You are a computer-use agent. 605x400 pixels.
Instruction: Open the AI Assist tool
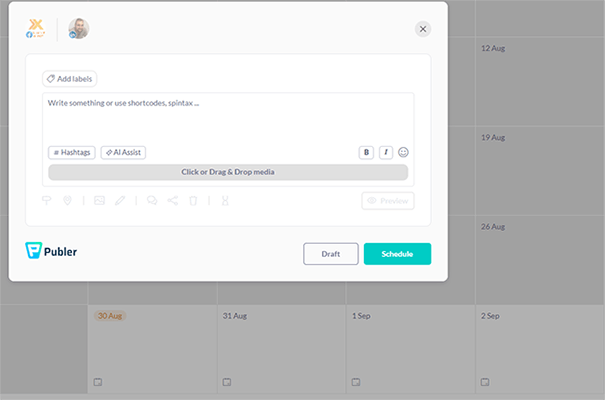[x=123, y=153]
